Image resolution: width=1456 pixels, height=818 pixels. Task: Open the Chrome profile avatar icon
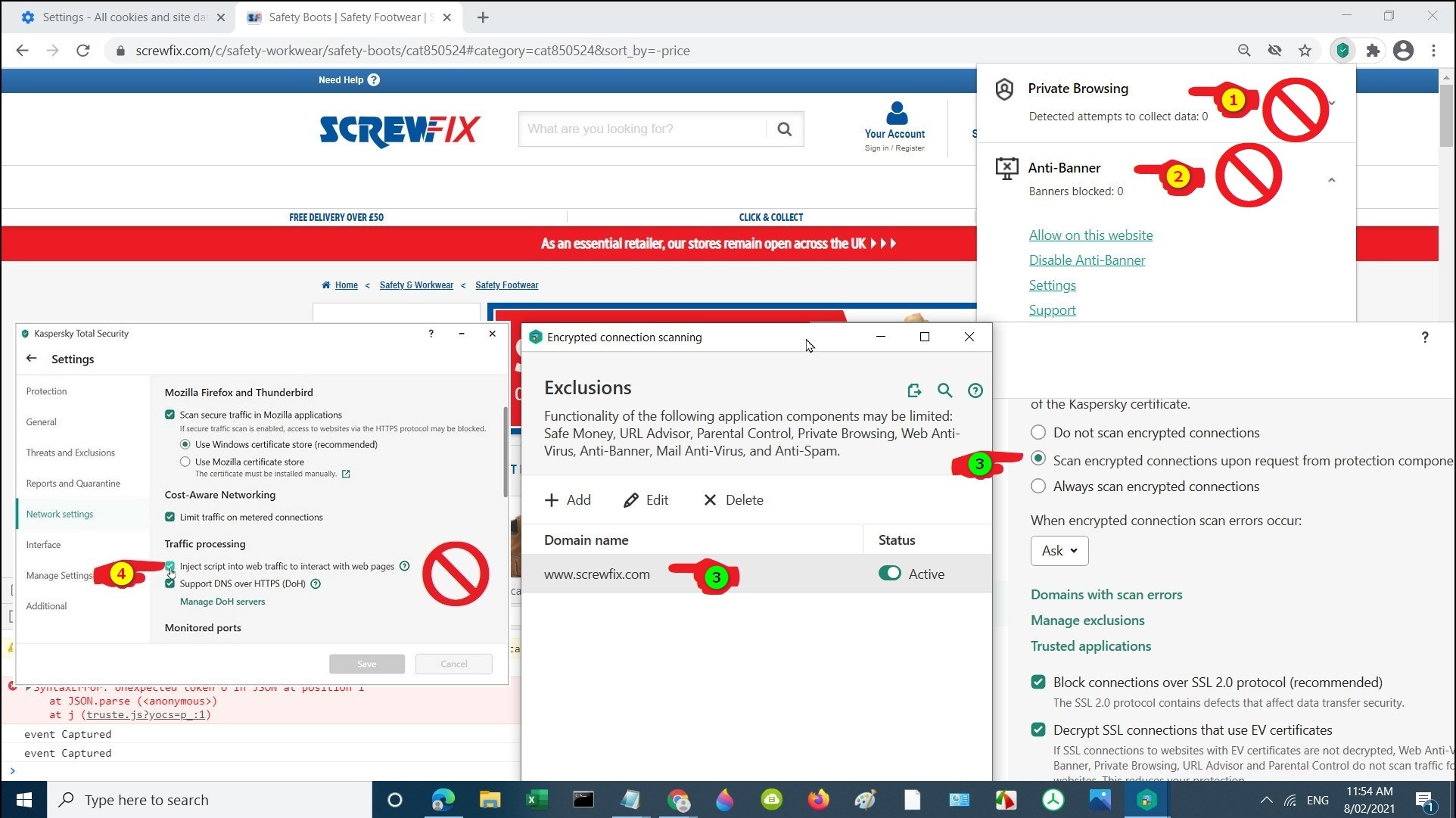(x=1403, y=51)
